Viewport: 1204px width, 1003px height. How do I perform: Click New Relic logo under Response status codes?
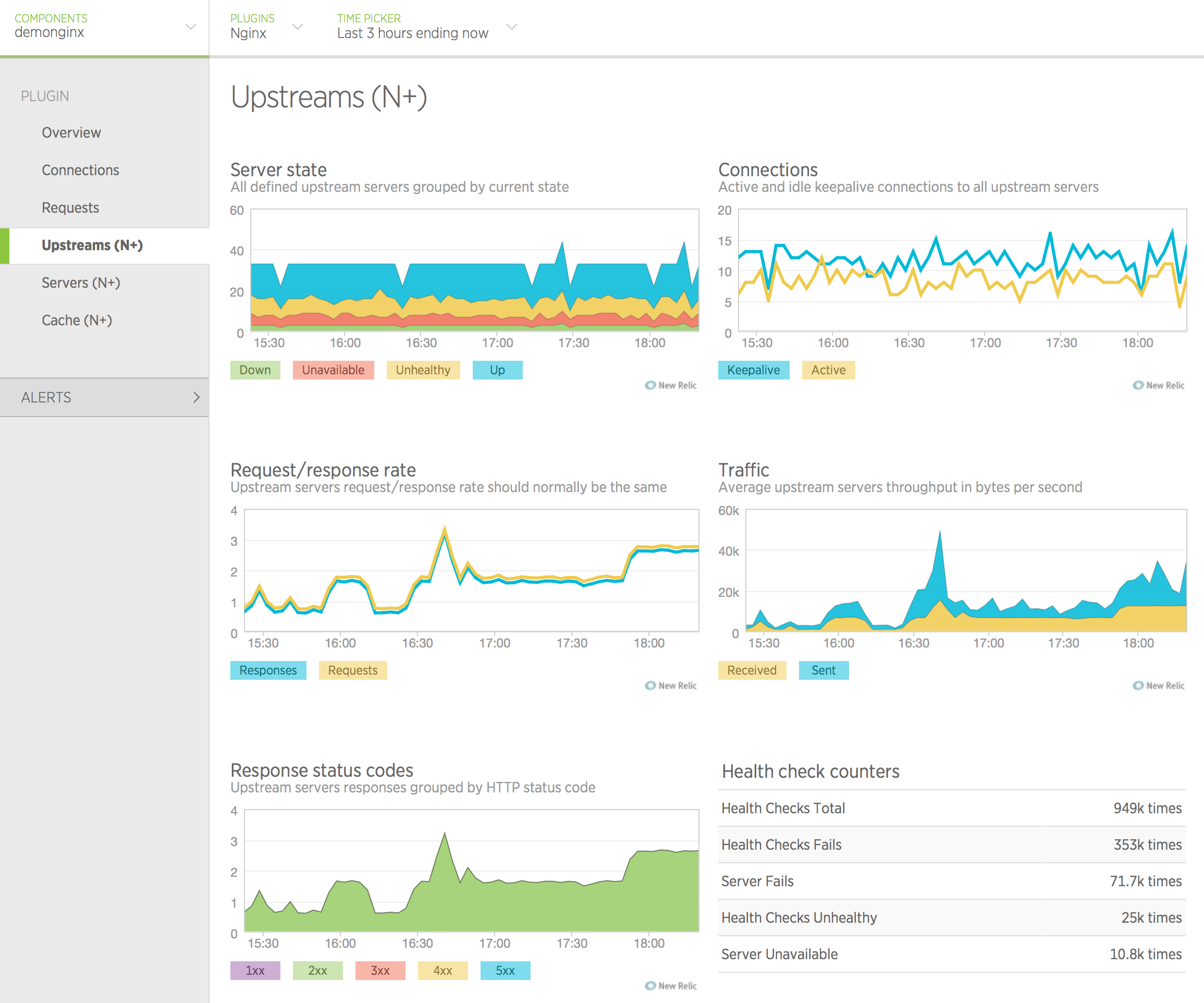[671, 986]
